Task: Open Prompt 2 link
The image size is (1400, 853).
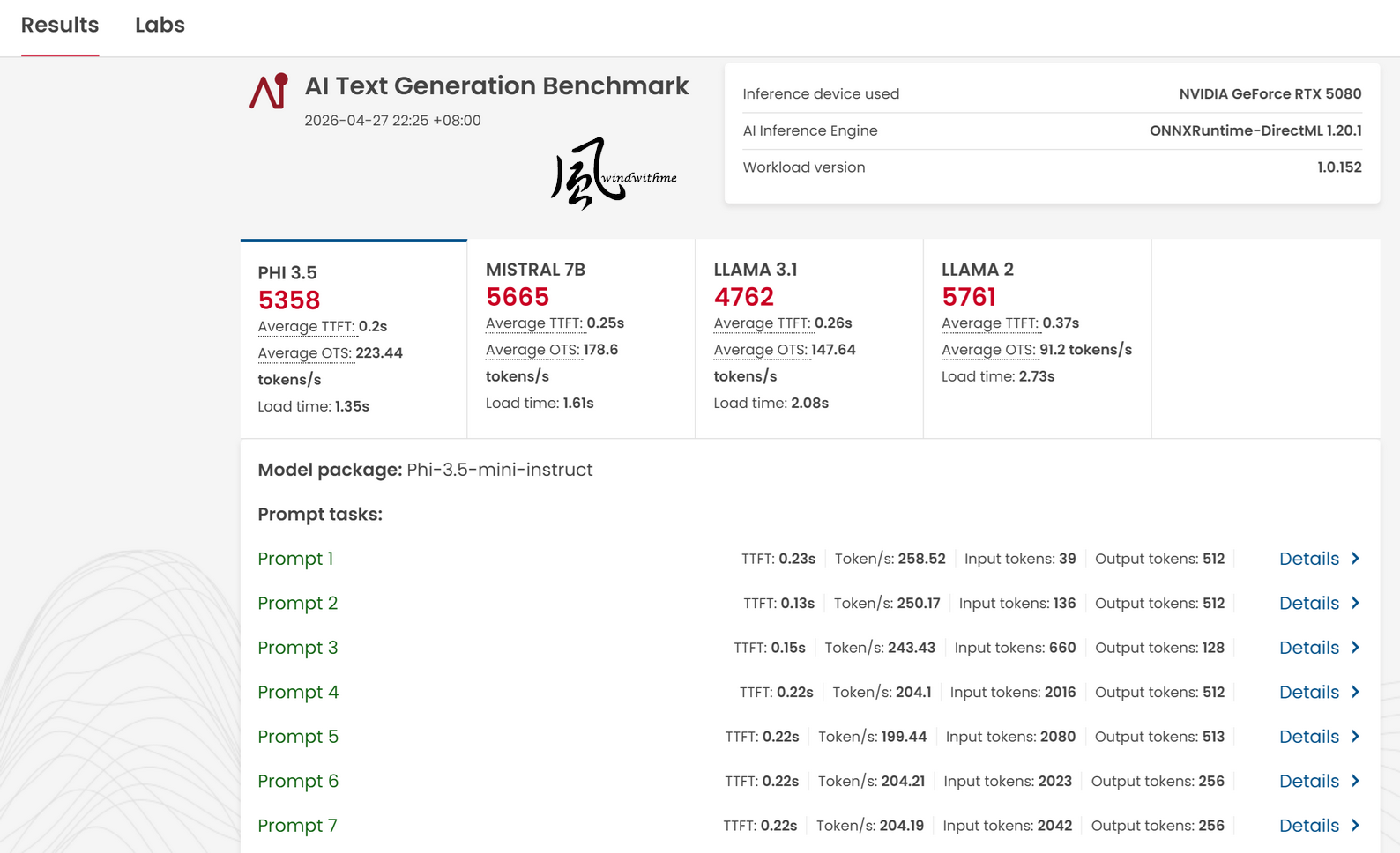Action: pos(298,604)
